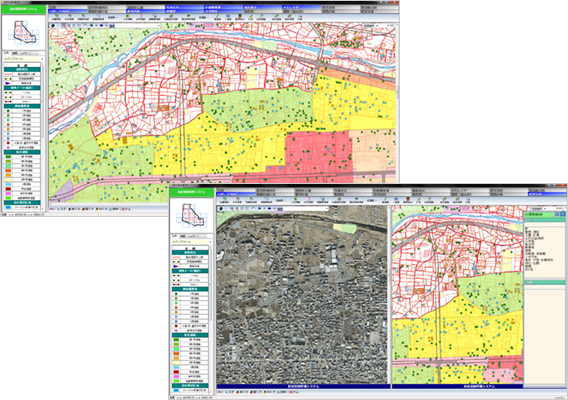Screen dimensions: 568x400
Task: Open the first dropdown button on upper window's main toolbar
Action: pyautogui.click(x=114, y=17)
